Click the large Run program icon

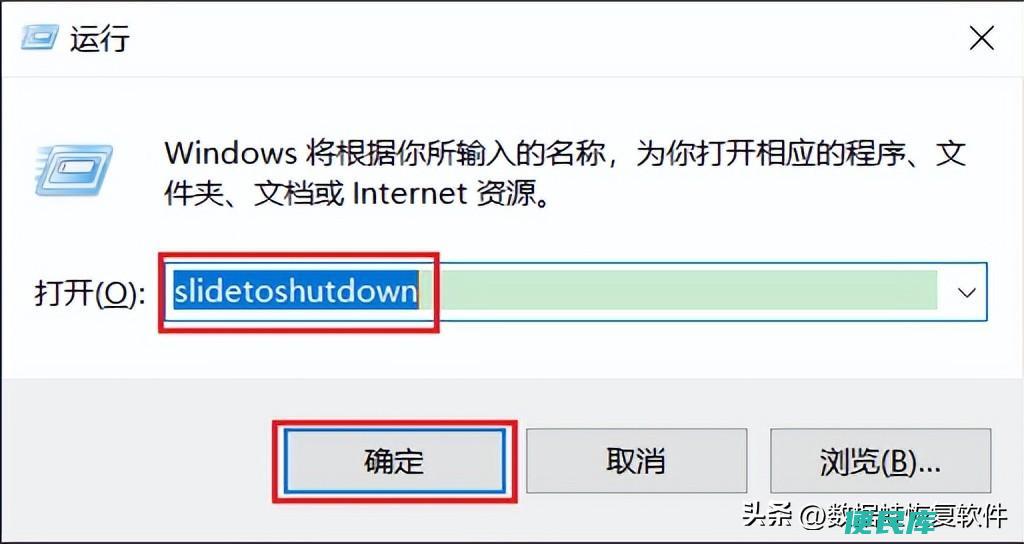point(73,169)
